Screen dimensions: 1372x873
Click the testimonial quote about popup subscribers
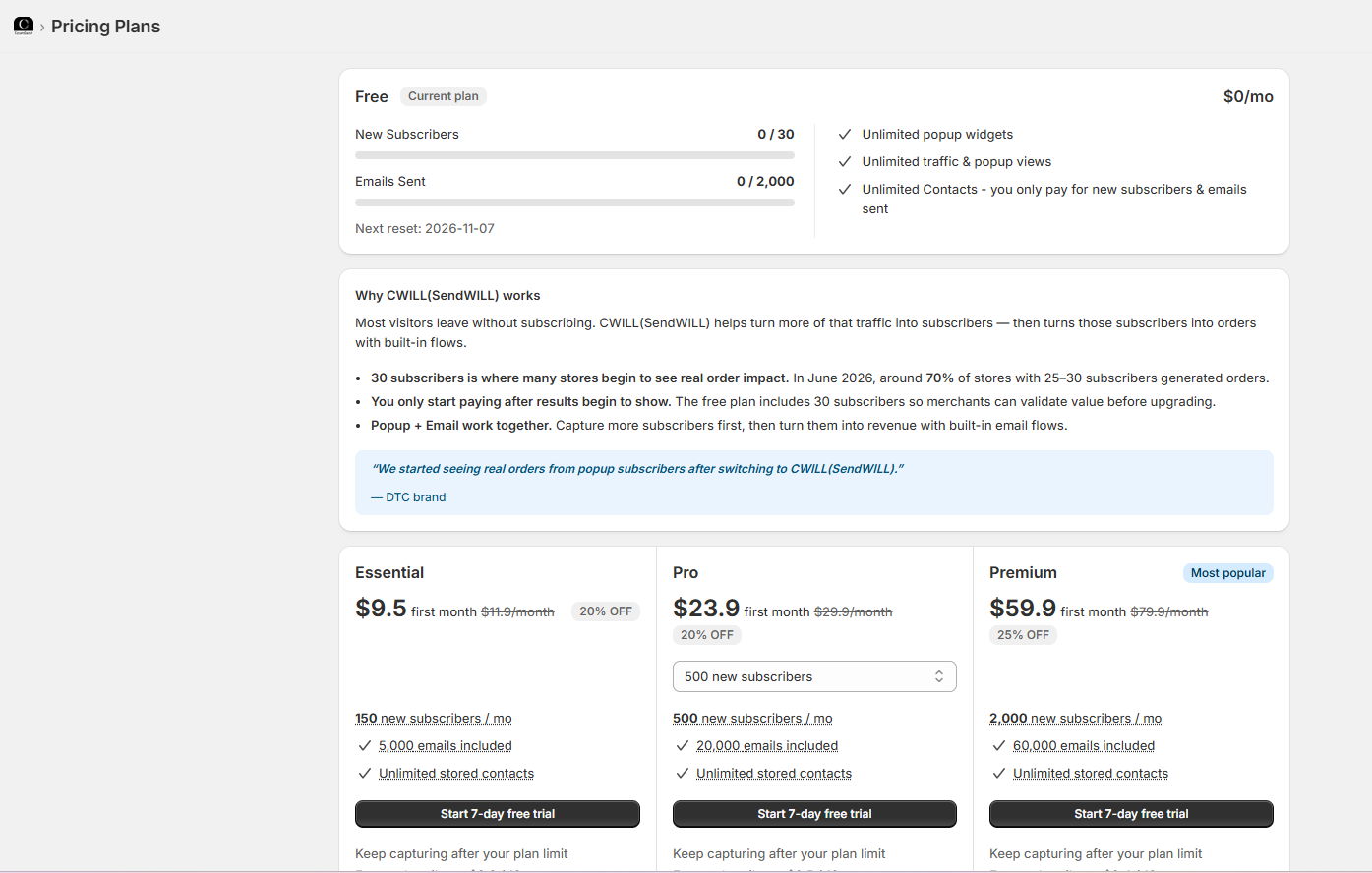coord(638,469)
